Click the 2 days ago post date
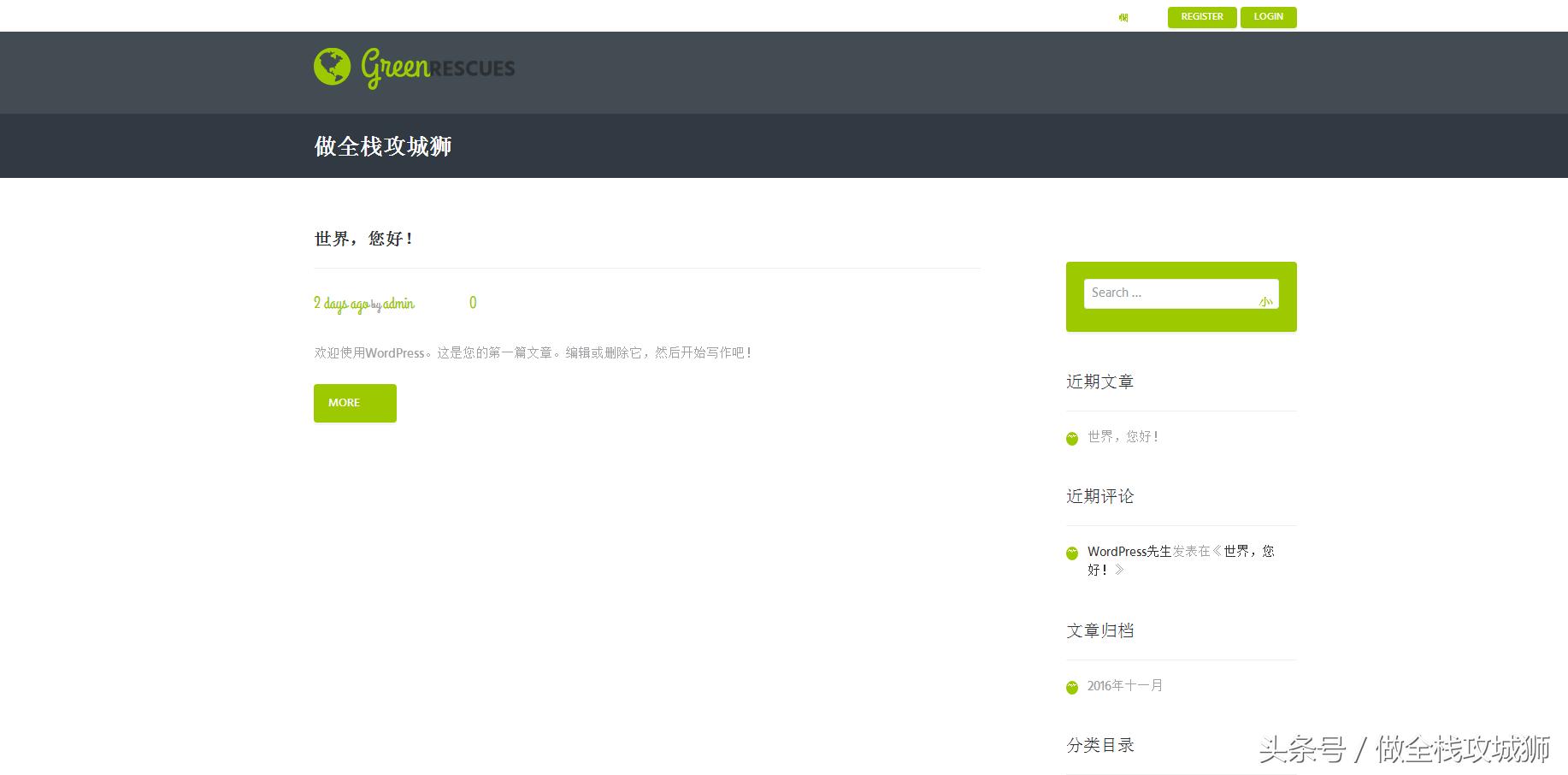Viewport: 1568px width, 775px height. point(341,304)
